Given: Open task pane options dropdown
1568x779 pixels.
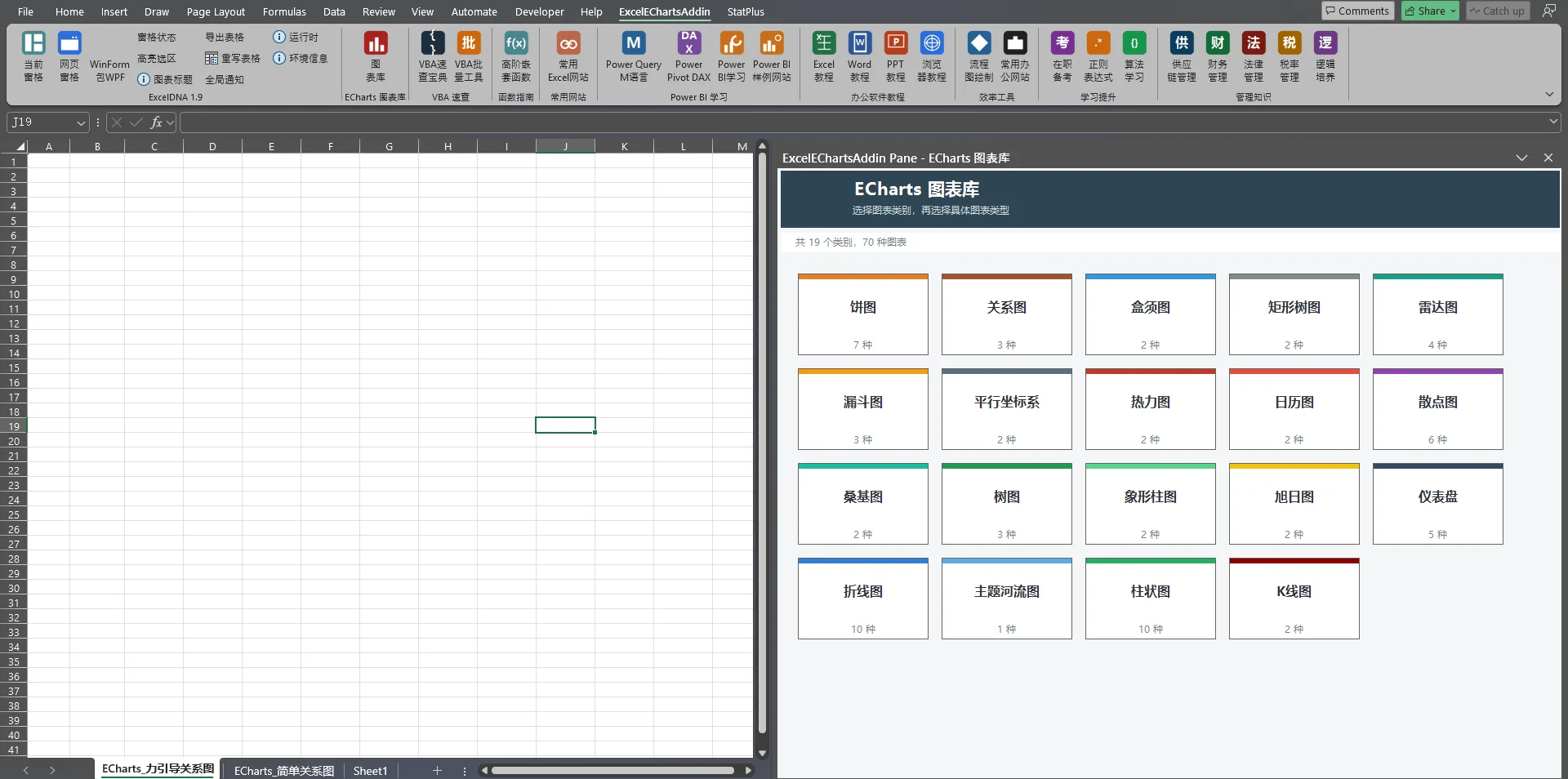Looking at the screenshot, I should 1521,158.
